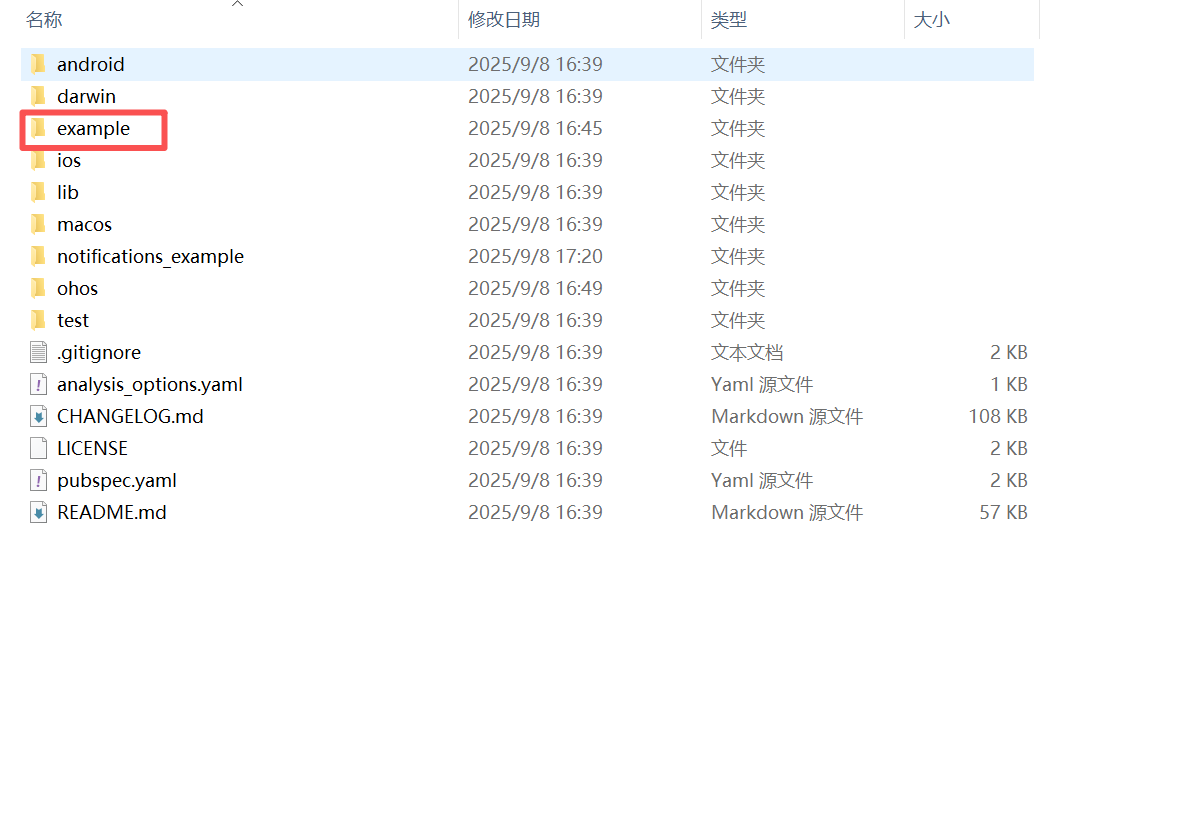Screen dimensions: 1200x833
Task: Select the notifications_example folder name
Action: [150, 256]
